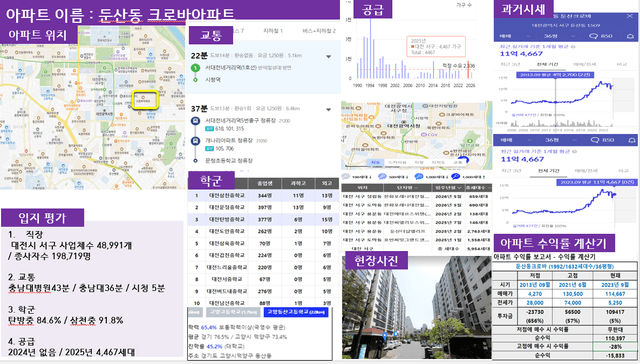The image size is (640, 364).
Task: Click the first blue bus stop icon
Action: pyautogui.click(x=196, y=121)
